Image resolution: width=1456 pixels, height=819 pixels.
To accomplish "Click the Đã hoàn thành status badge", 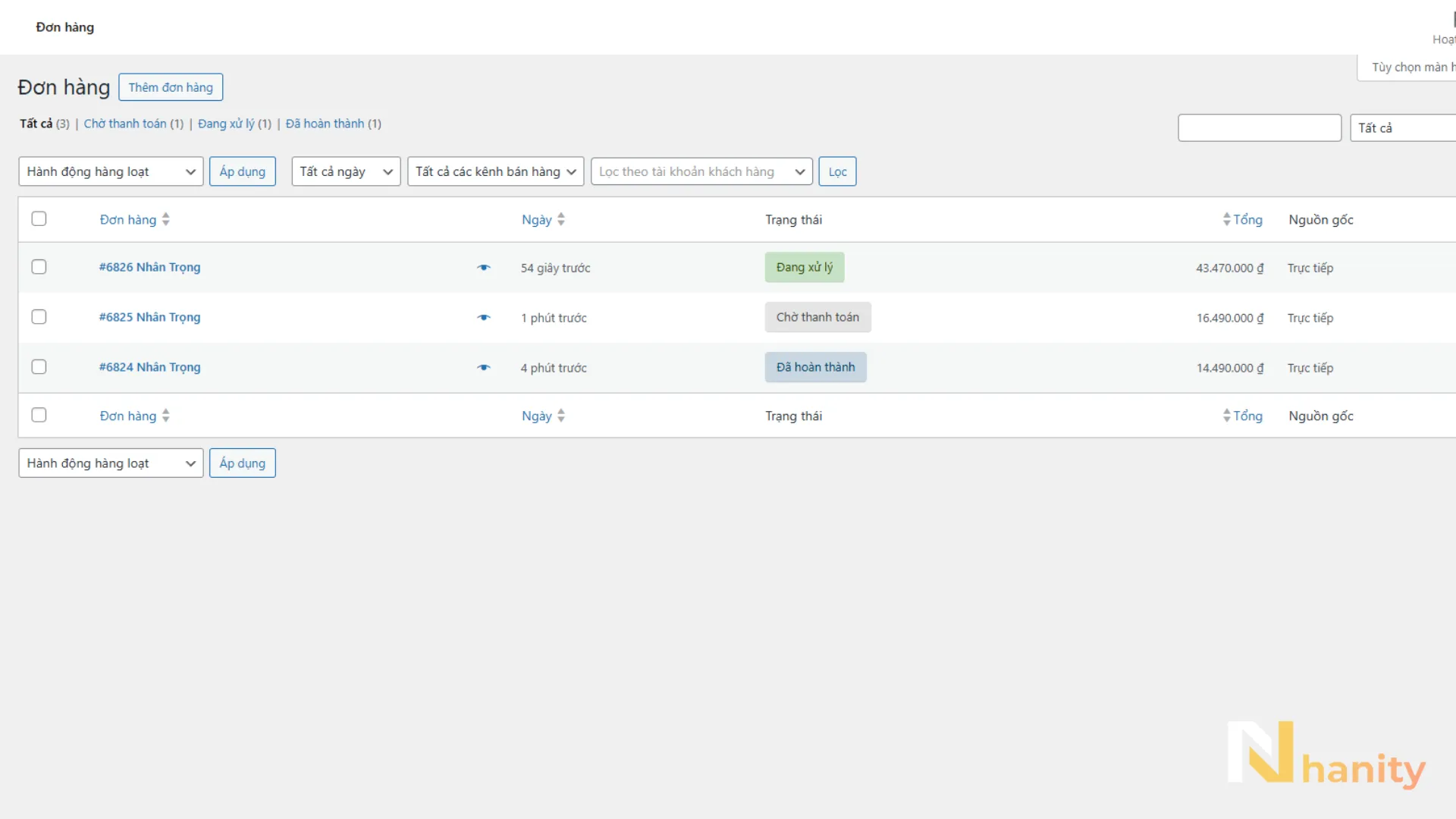I will click(x=815, y=367).
